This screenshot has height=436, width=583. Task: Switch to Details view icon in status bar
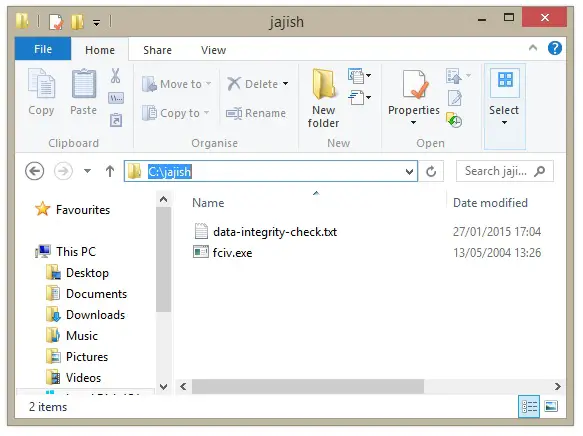point(529,406)
